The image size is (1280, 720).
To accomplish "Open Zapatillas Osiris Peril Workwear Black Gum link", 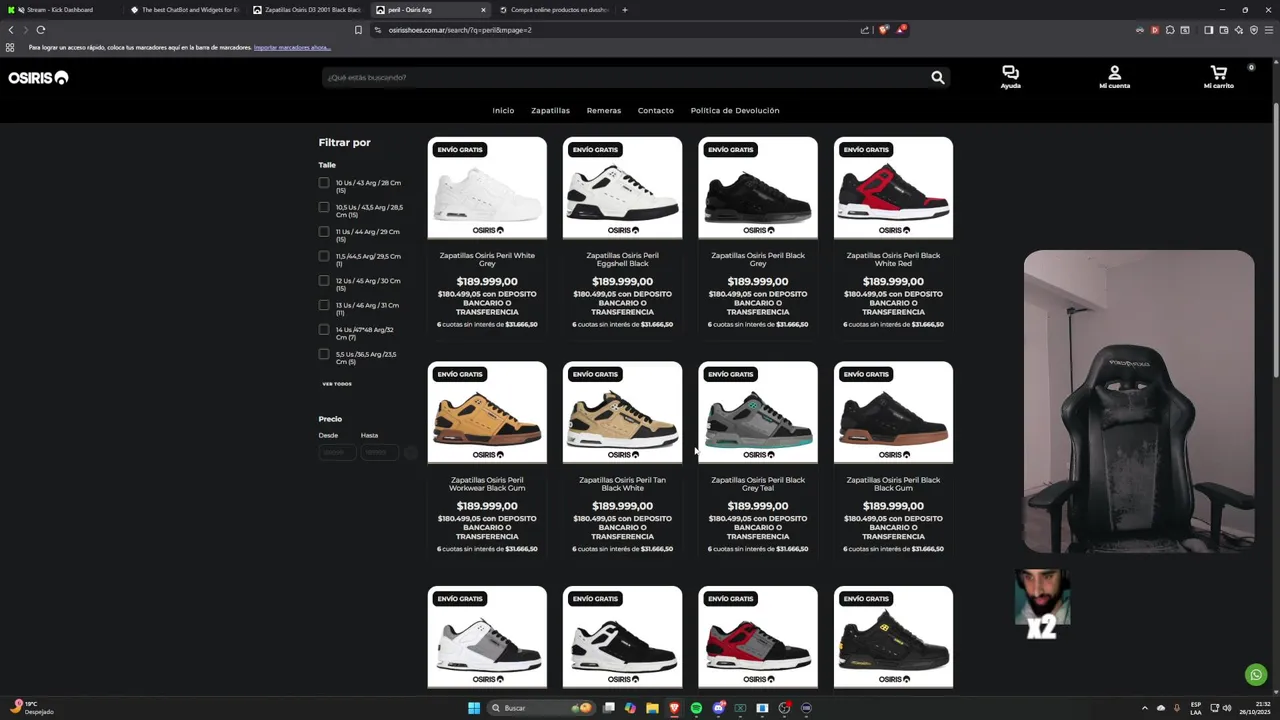I will 487,484.
